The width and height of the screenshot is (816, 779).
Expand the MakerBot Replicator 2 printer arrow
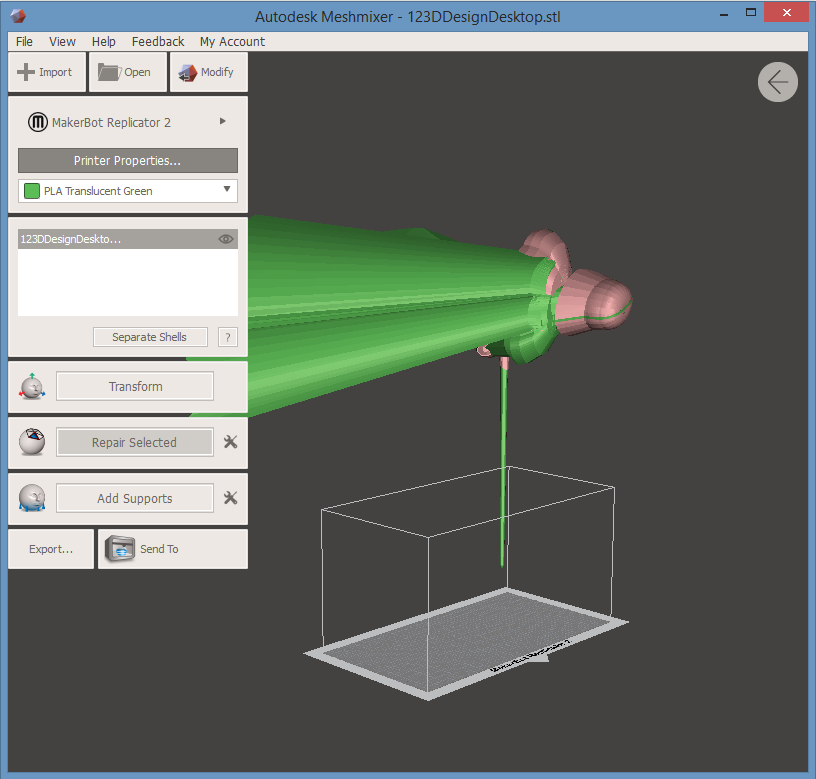(223, 121)
